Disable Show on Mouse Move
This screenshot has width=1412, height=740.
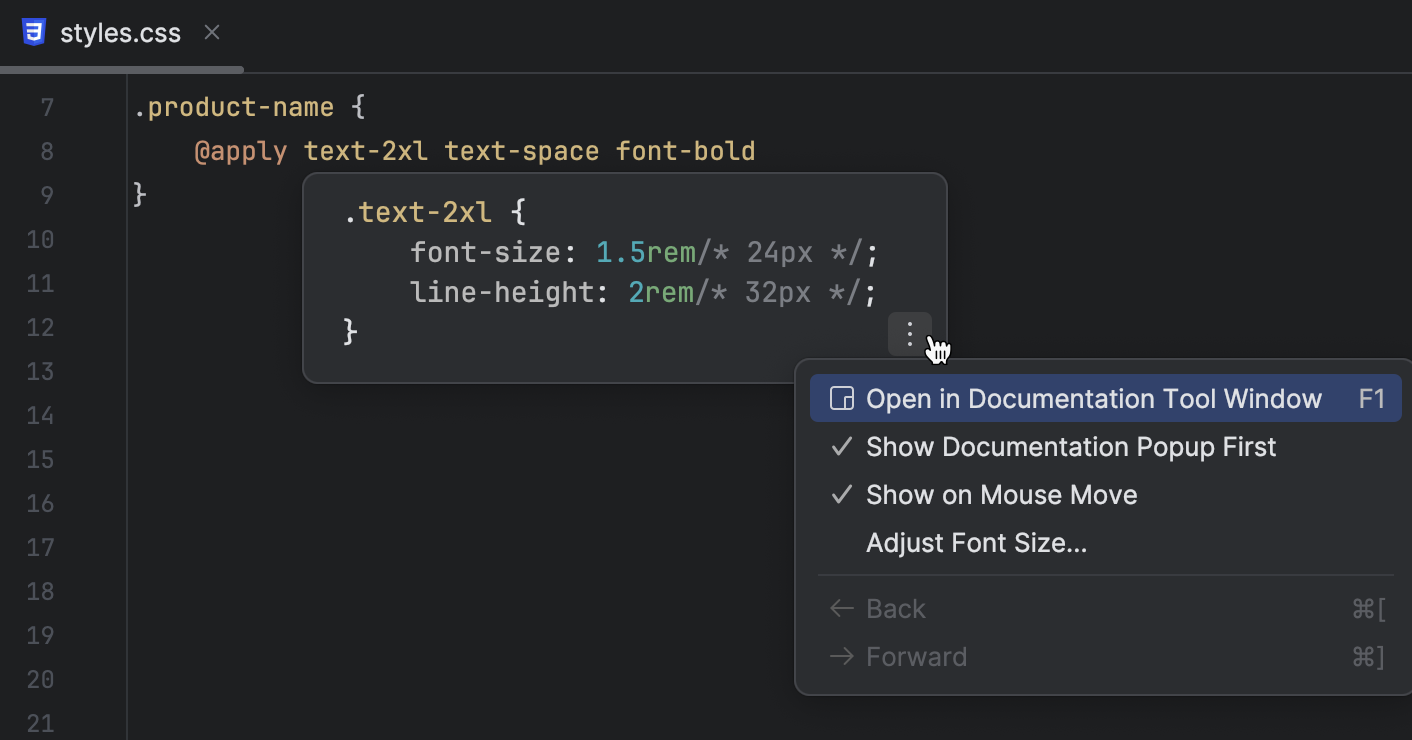pyautogui.click(x=1001, y=495)
